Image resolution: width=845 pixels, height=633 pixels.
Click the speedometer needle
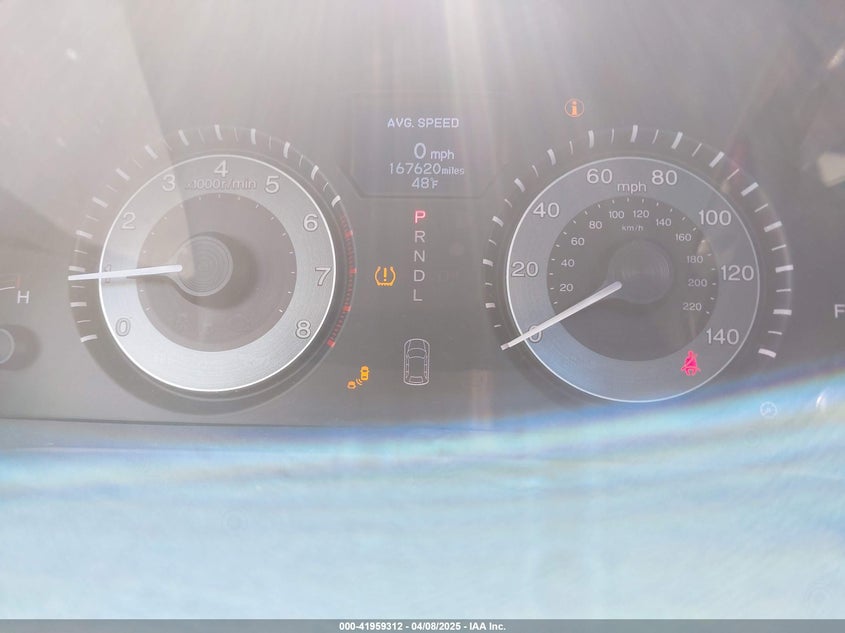561,316
